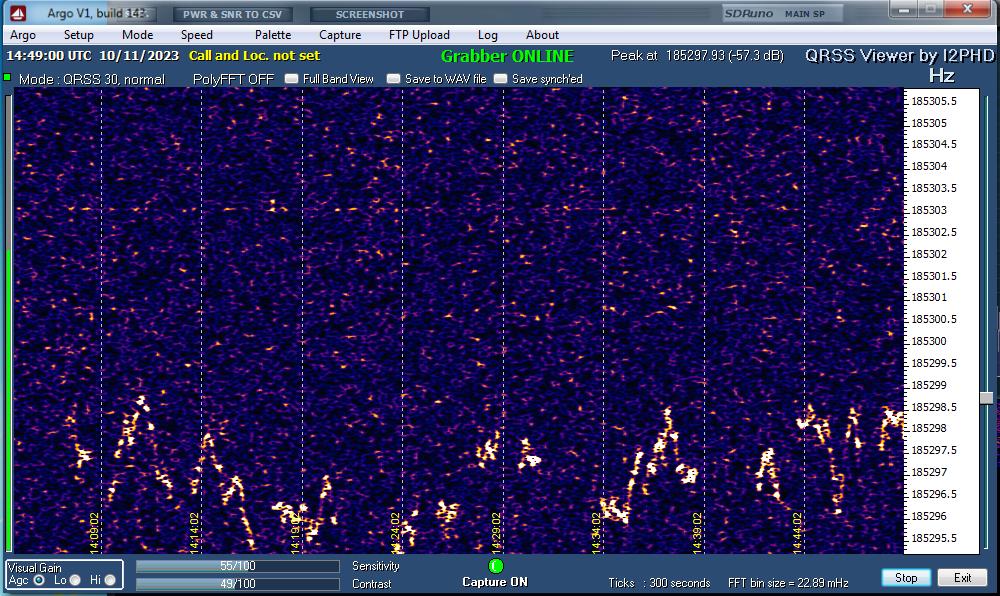Adjust the Contrast slider at 49/100
1000x596 pixels.
tap(238, 584)
